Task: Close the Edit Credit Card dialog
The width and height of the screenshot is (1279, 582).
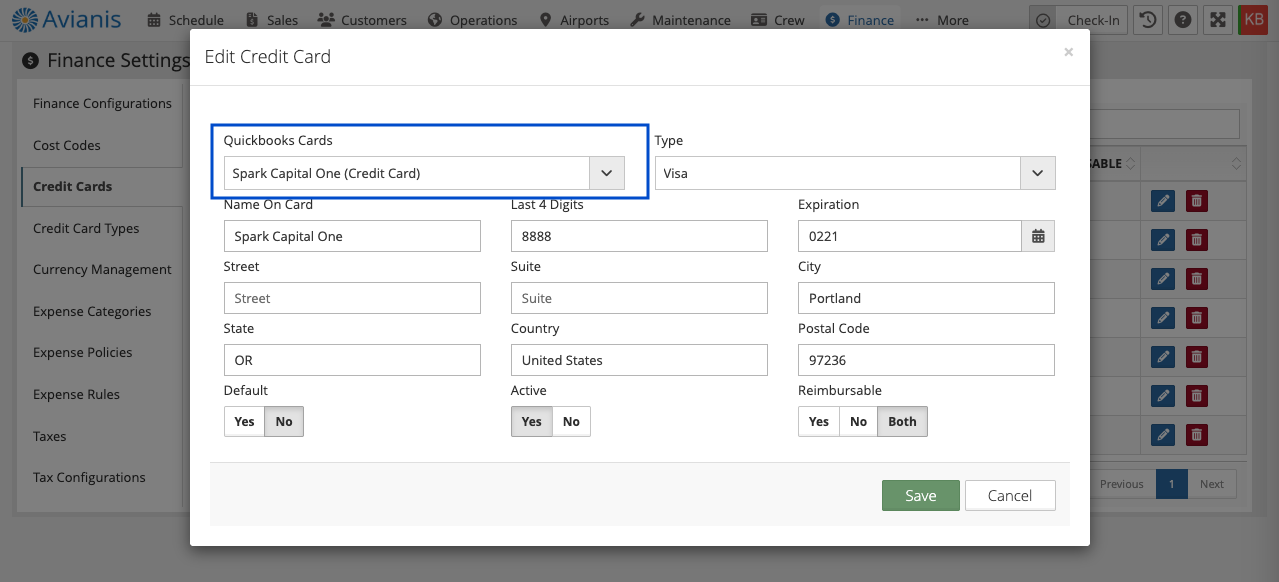Action: (x=1068, y=52)
